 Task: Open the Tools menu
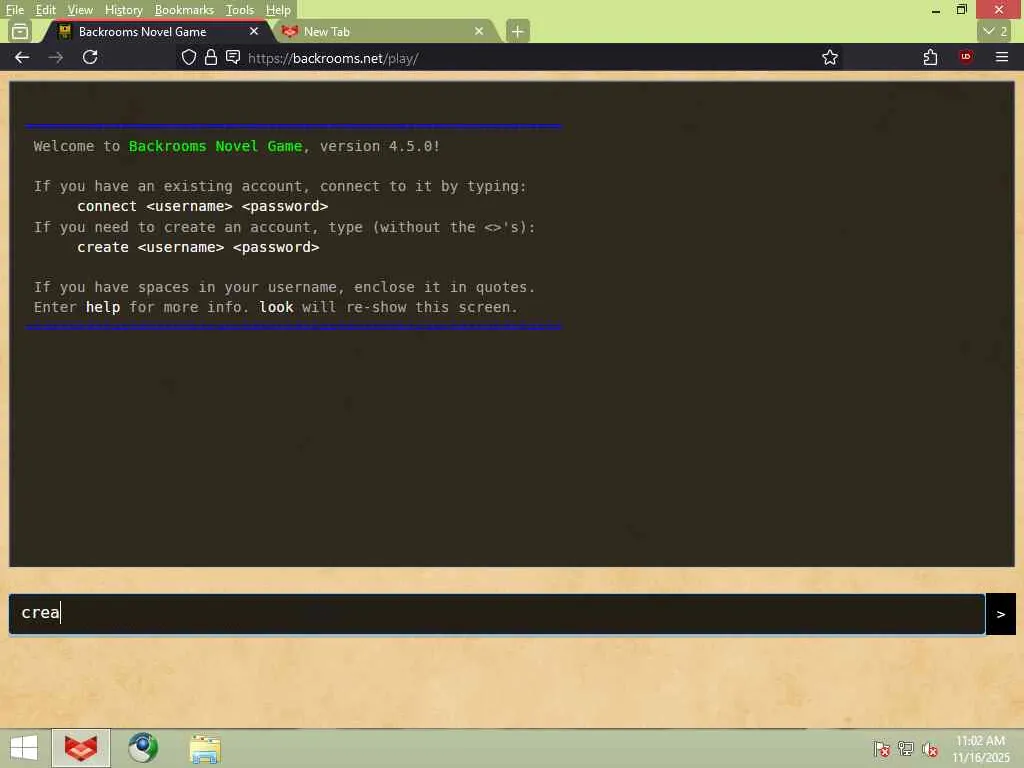coord(240,10)
